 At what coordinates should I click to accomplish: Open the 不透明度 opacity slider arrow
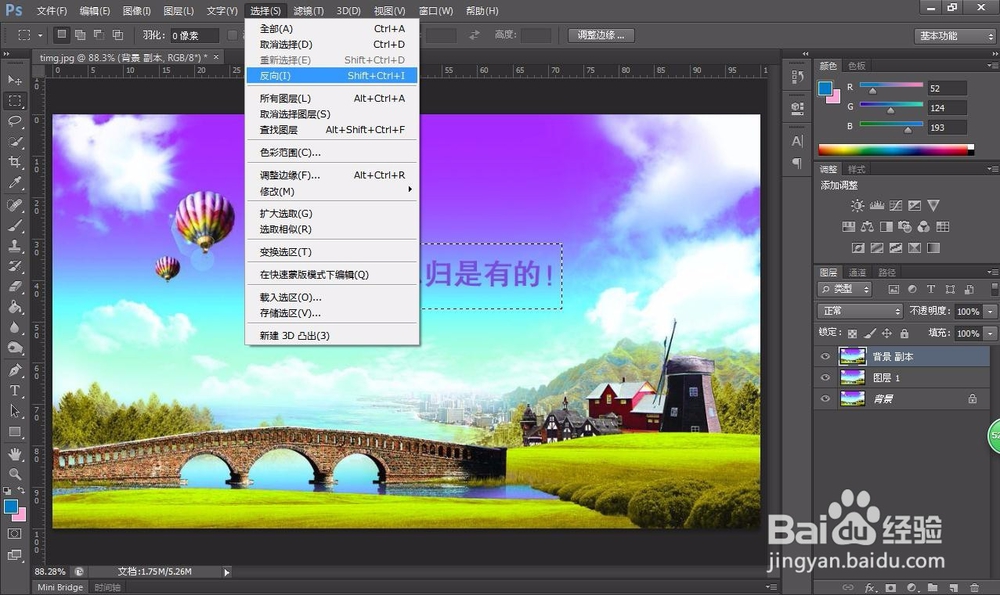coord(990,311)
